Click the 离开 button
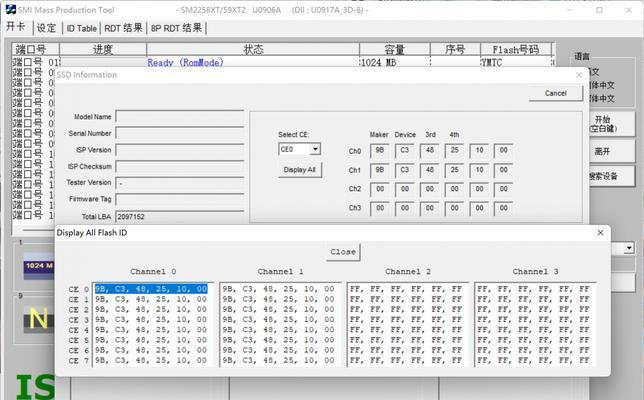 click(x=611, y=151)
